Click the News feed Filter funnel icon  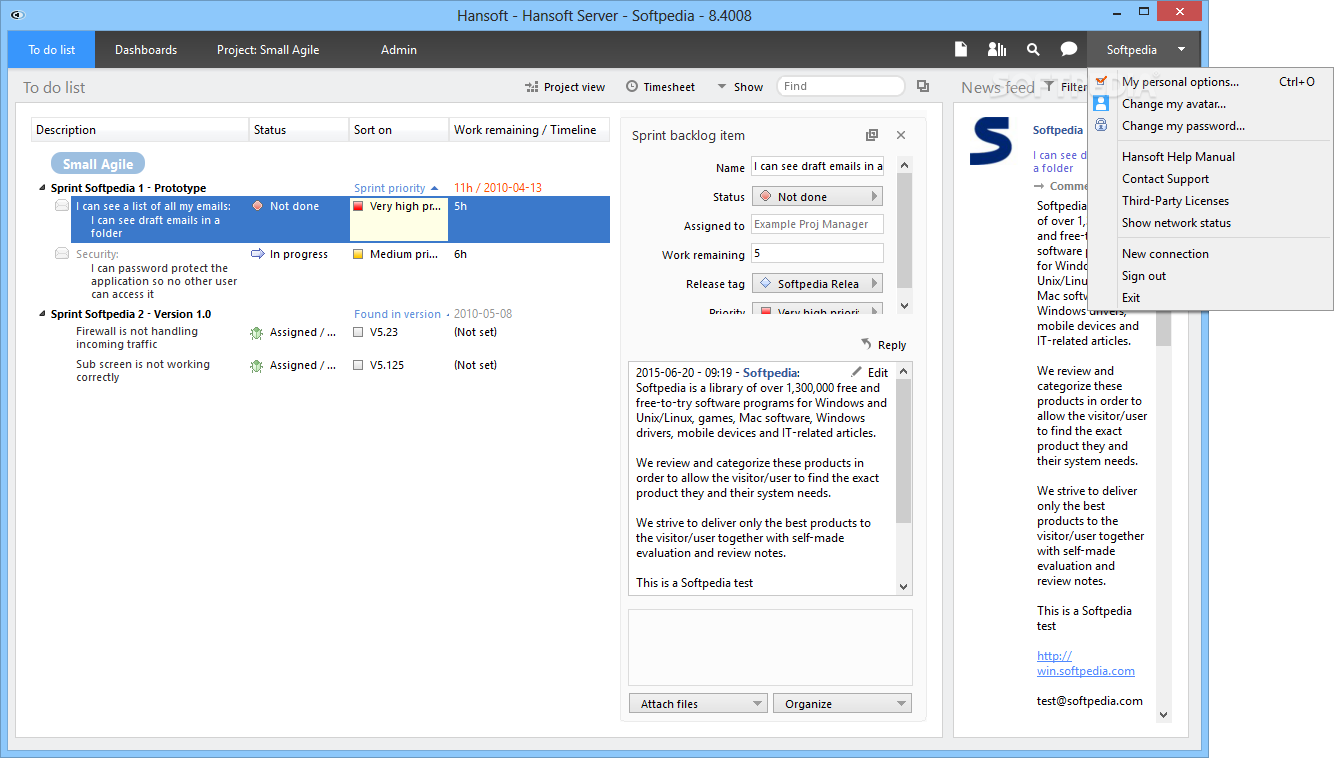click(1048, 87)
